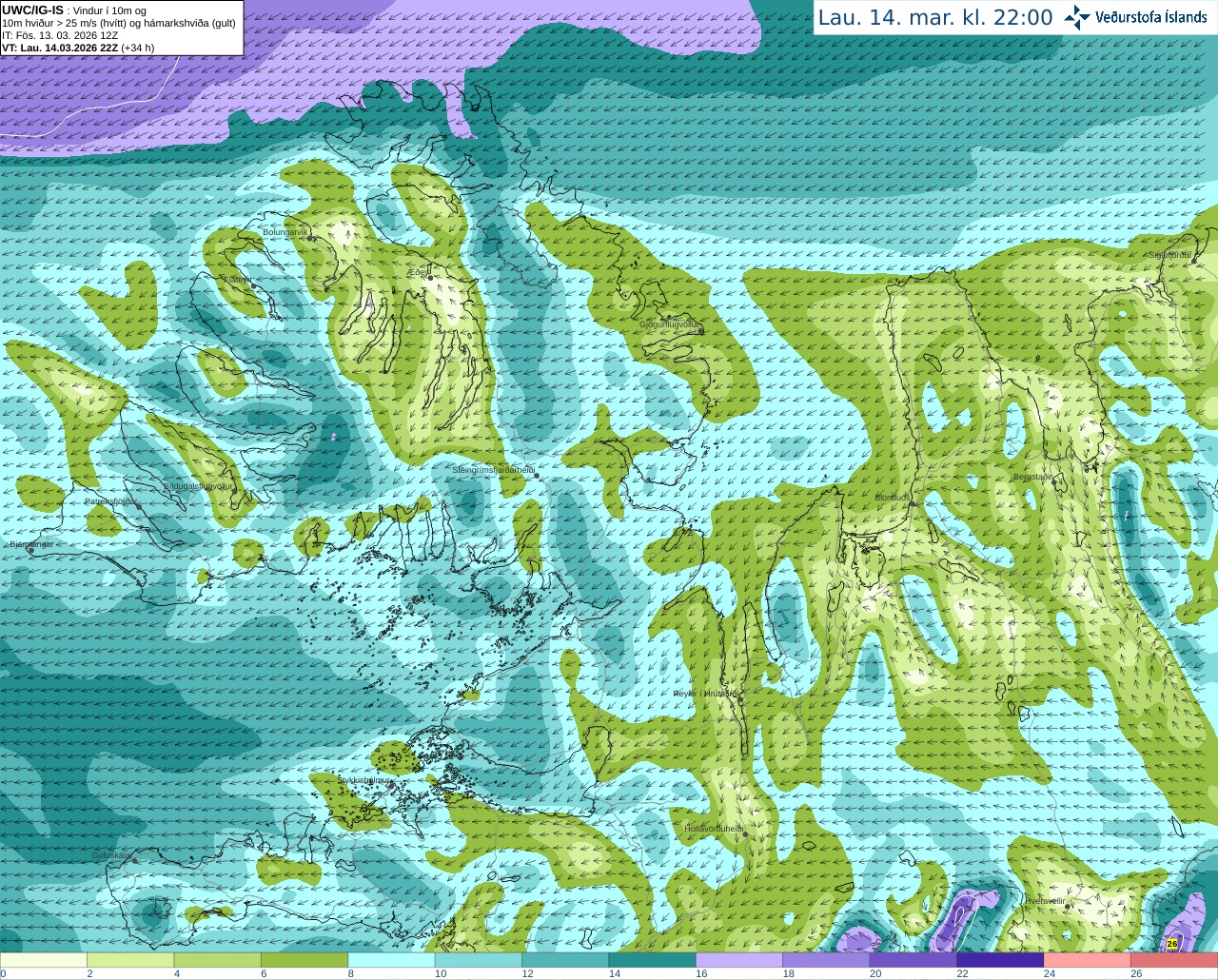Click the Bolungarvík station dot
1218x980 pixels.
(x=310, y=238)
